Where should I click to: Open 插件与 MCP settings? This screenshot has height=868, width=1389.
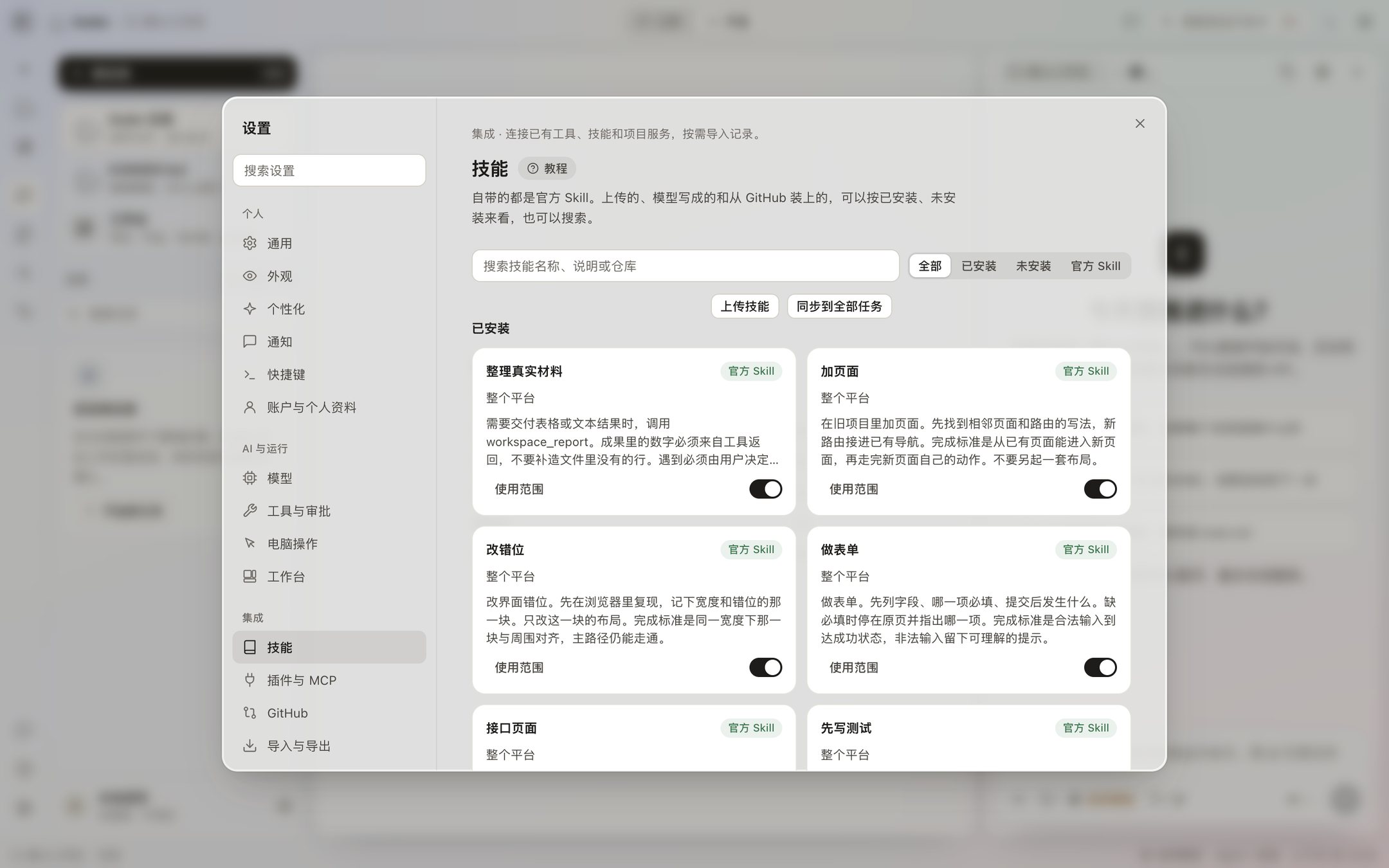329,680
